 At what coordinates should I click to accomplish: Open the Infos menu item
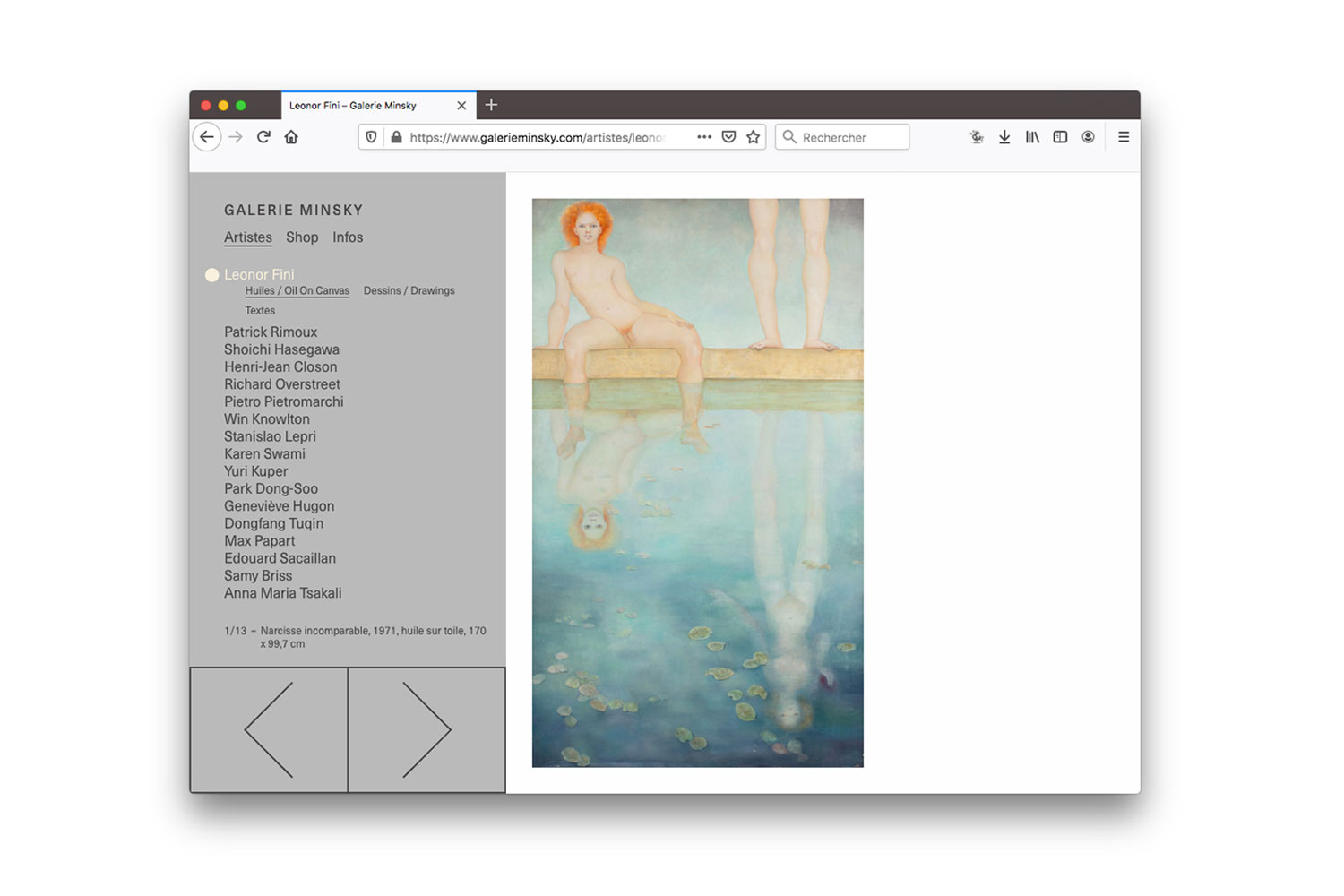[348, 237]
